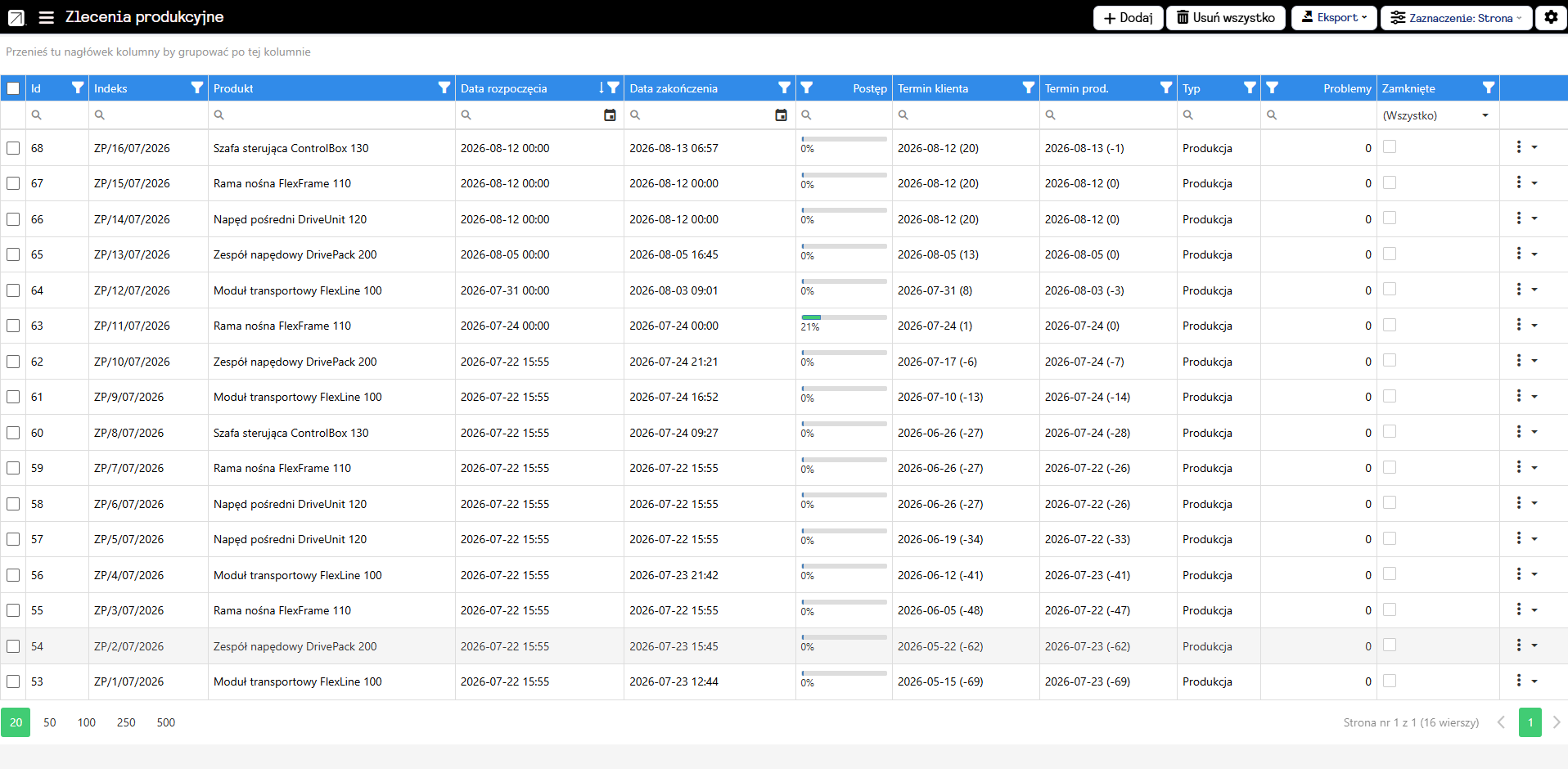The height and width of the screenshot is (769, 1568).
Task: Open filter for Zamknięte column
Action: 1489,88
